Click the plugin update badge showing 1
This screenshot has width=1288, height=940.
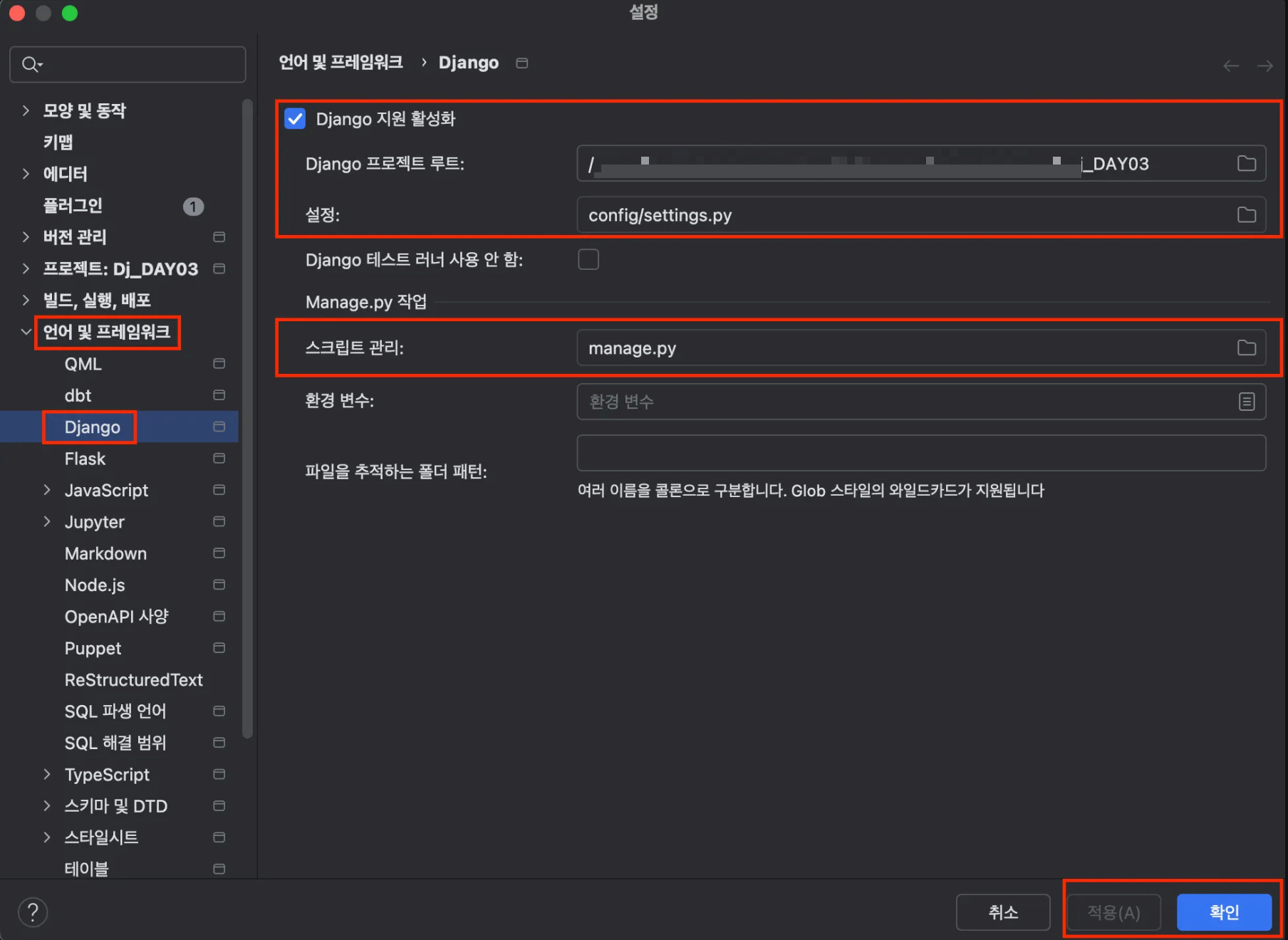click(x=193, y=207)
